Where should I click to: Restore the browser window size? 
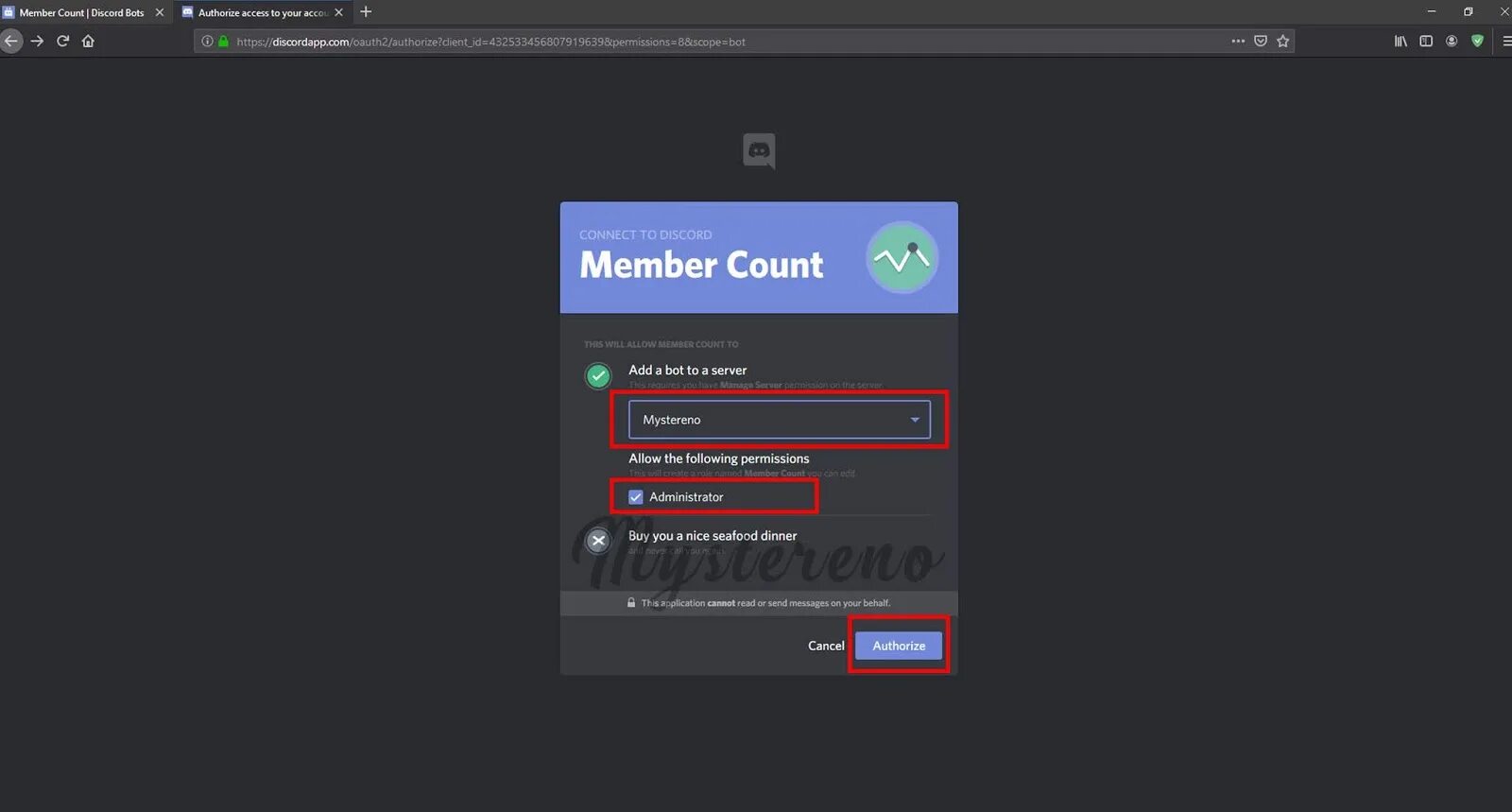(x=1468, y=11)
